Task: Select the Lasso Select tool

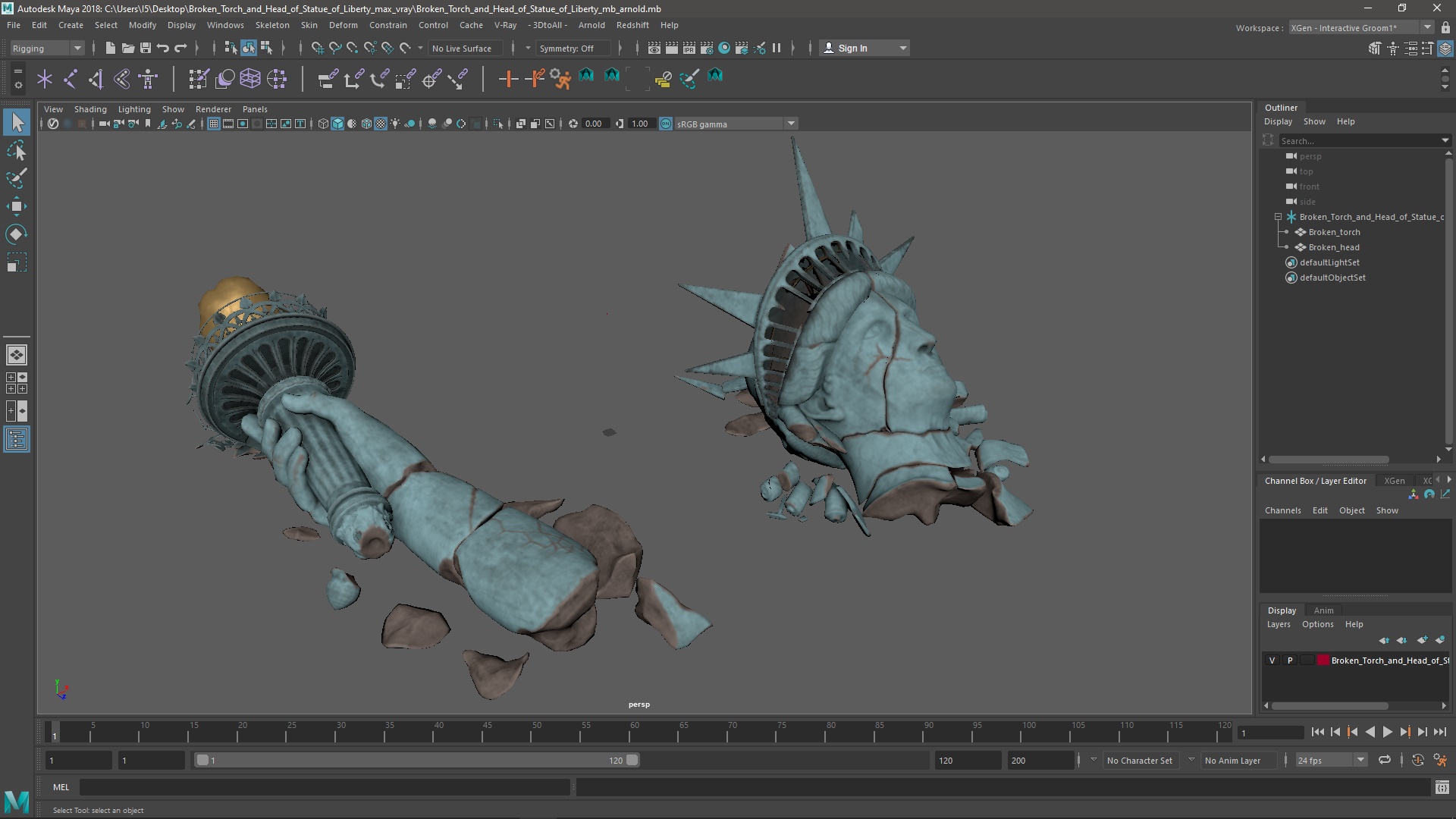Action: [17, 151]
